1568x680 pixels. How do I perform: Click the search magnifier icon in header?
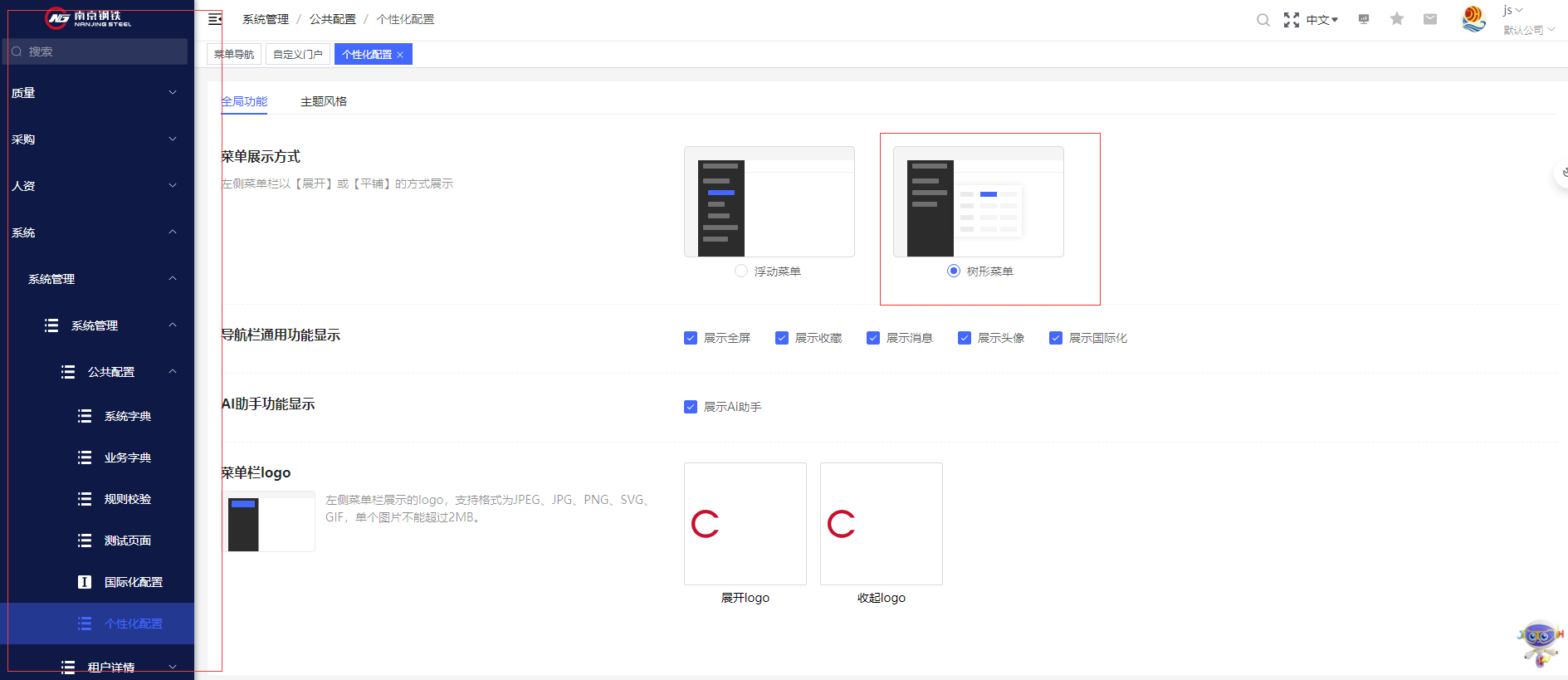click(x=1263, y=20)
